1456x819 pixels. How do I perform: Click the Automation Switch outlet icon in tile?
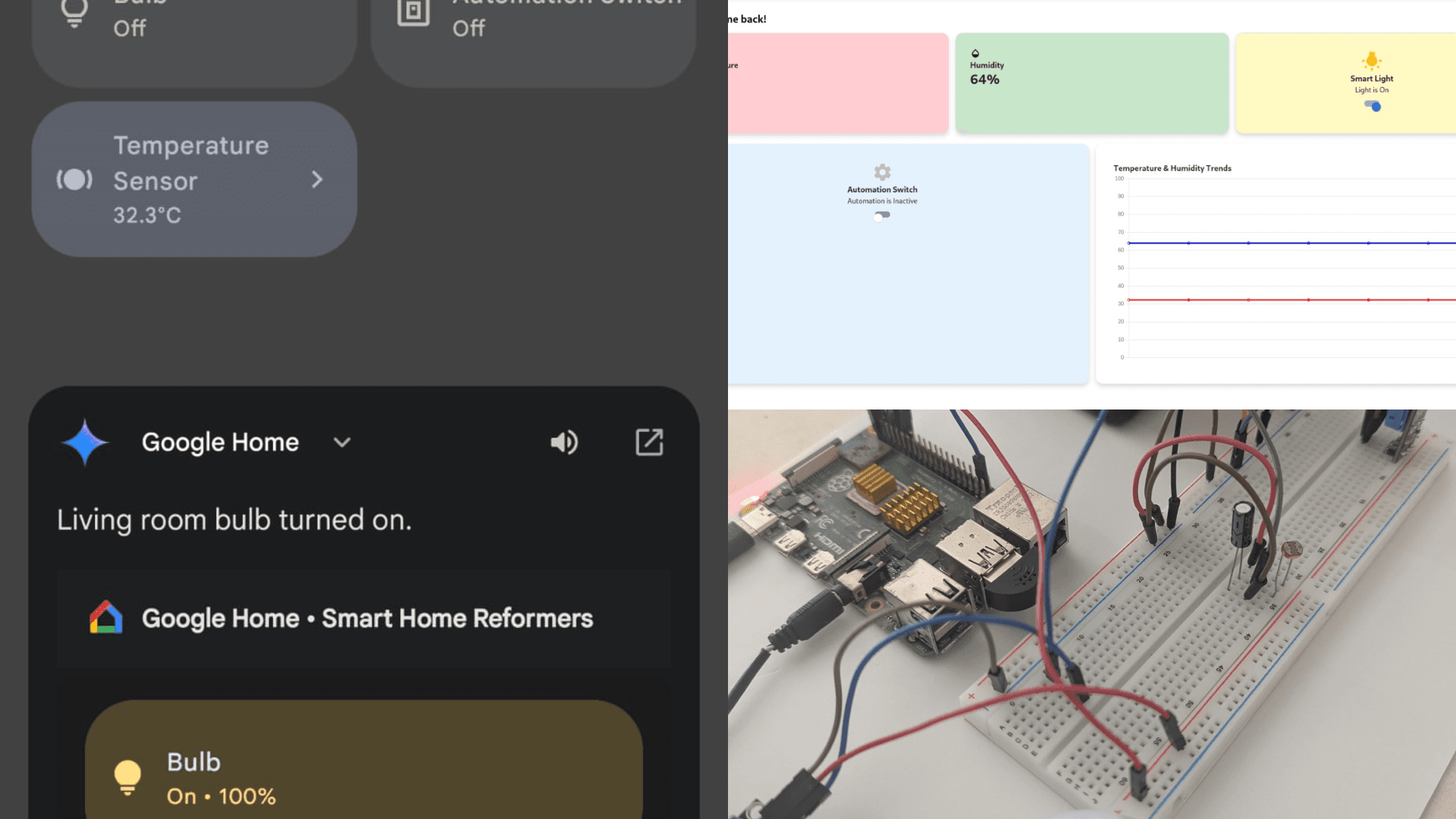[413, 11]
